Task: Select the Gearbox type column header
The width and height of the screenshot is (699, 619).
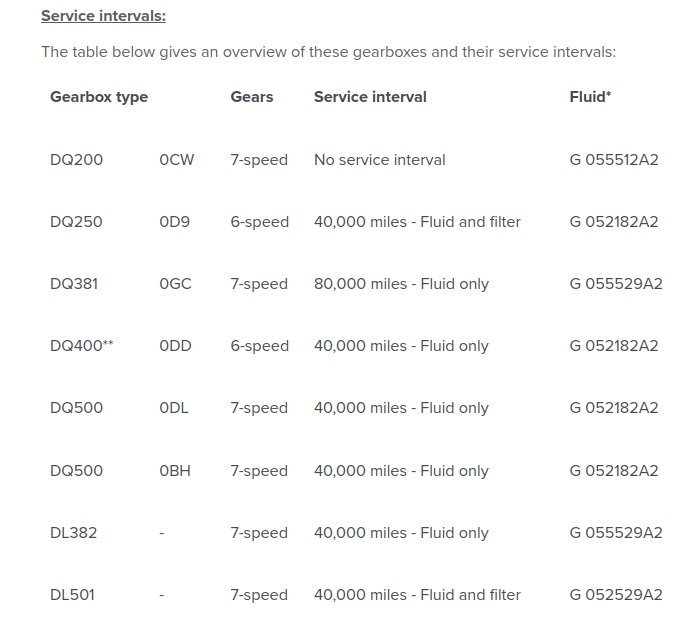Action: [x=99, y=97]
